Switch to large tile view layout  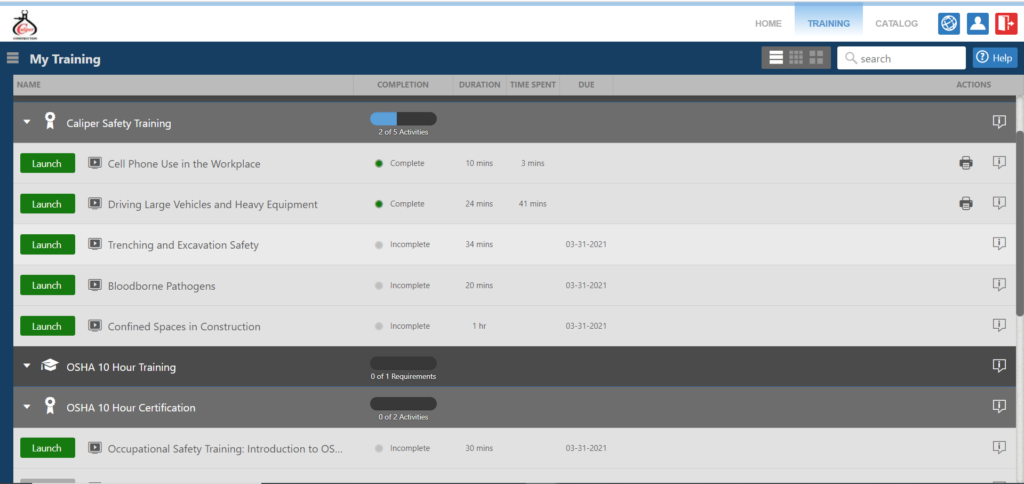tap(816, 57)
